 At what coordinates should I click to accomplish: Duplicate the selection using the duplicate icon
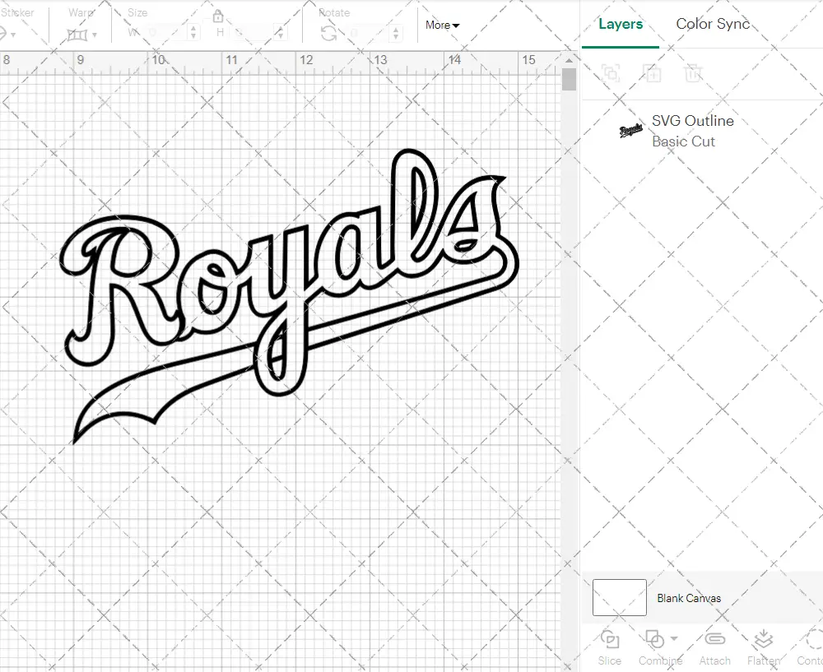click(654, 74)
